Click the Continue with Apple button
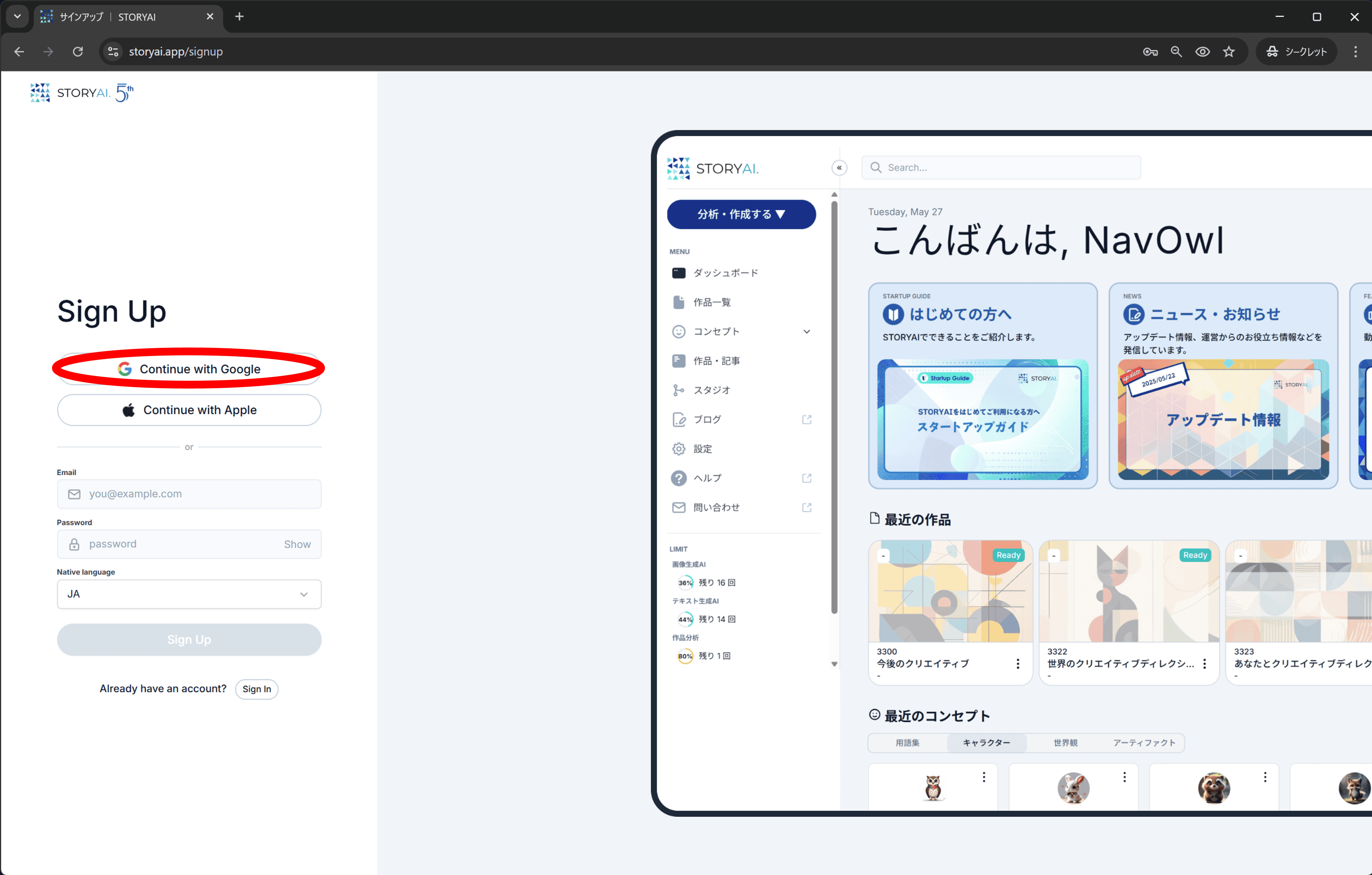 (x=189, y=410)
